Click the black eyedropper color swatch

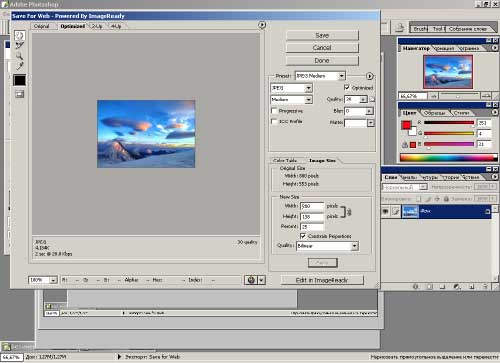click(19, 80)
